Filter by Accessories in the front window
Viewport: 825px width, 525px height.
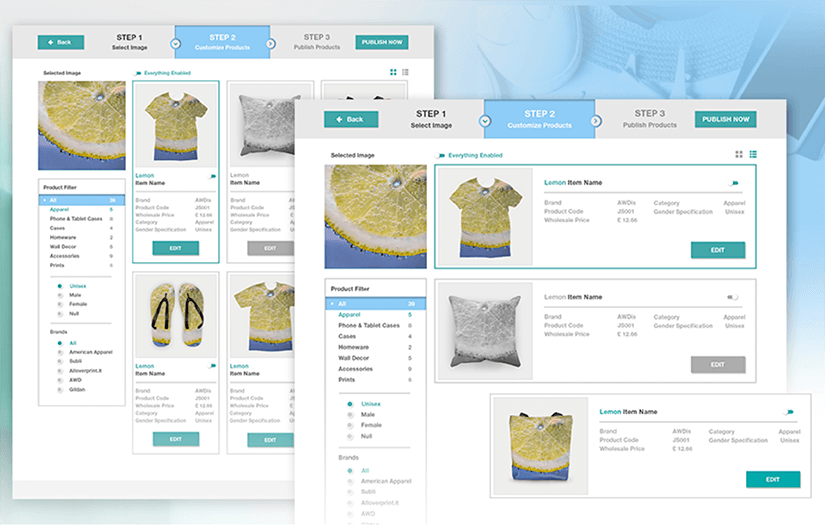click(x=376, y=369)
